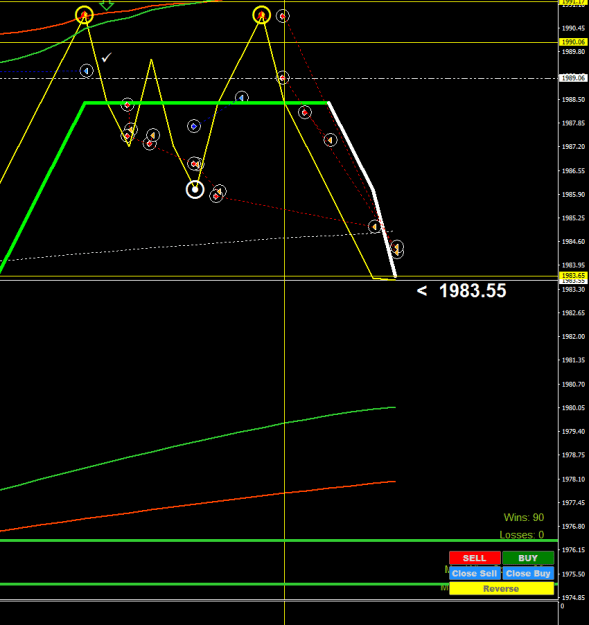Click the red SELL button
The height and width of the screenshot is (625, 589).
[475, 558]
